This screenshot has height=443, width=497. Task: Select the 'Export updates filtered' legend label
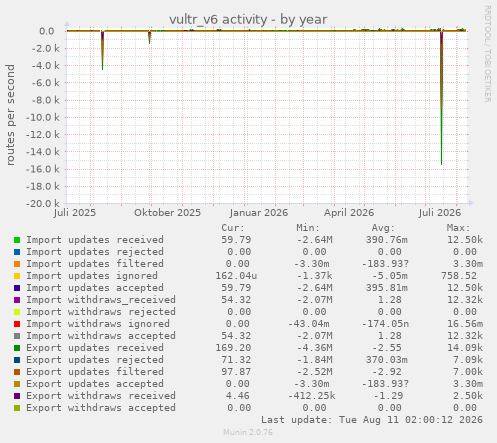(95, 372)
